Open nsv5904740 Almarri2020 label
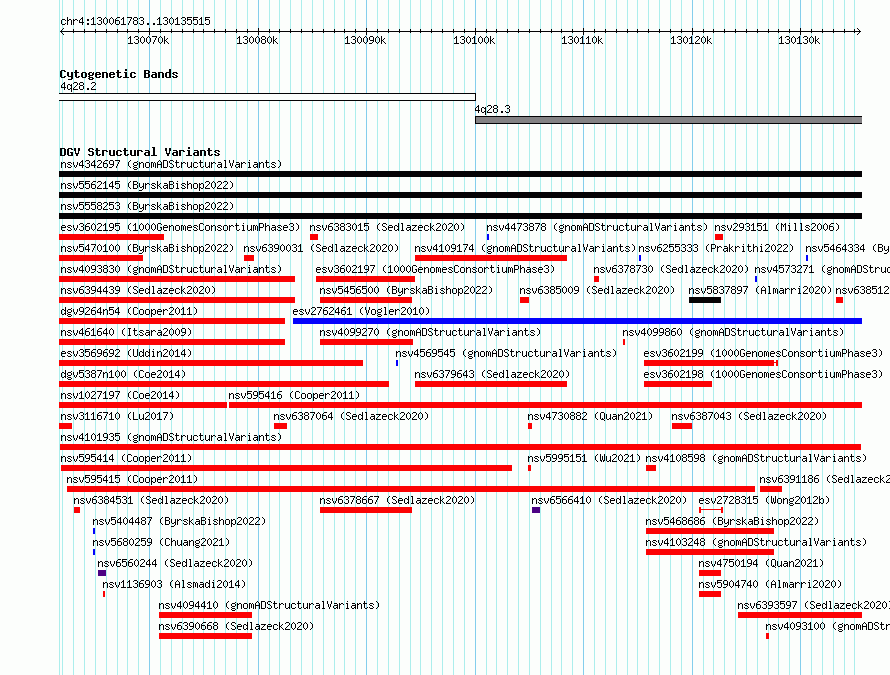890x675 pixels. tap(770, 585)
